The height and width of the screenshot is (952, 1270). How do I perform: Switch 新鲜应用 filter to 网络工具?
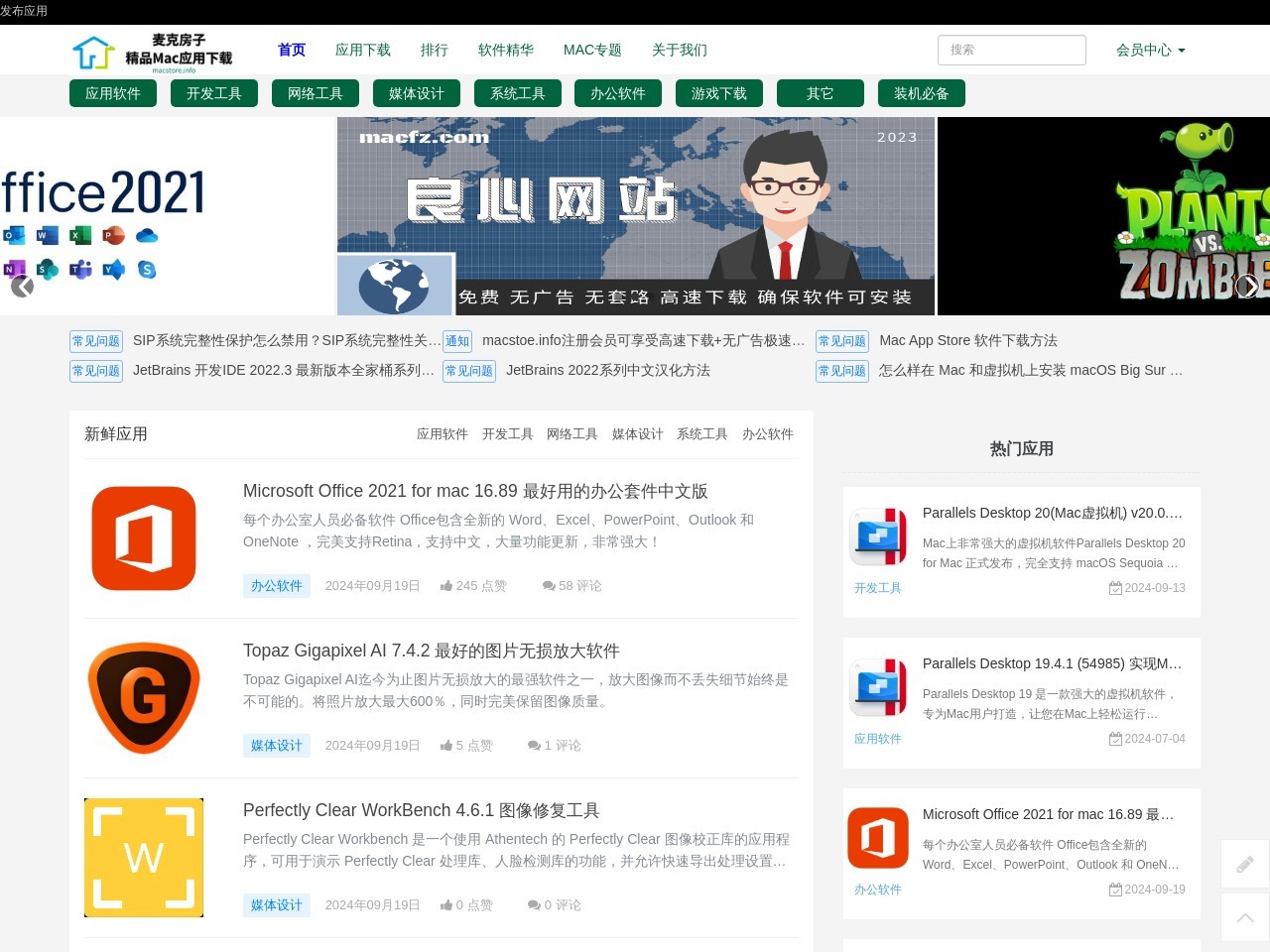tap(572, 434)
